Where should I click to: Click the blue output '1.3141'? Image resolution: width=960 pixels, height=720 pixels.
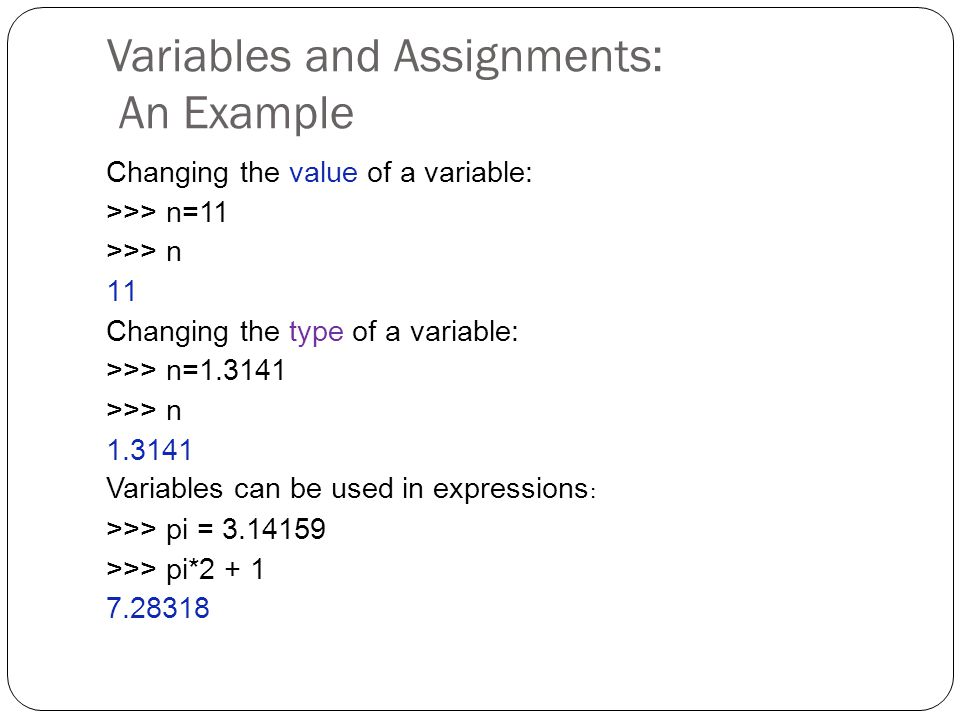pyautogui.click(x=149, y=450)
